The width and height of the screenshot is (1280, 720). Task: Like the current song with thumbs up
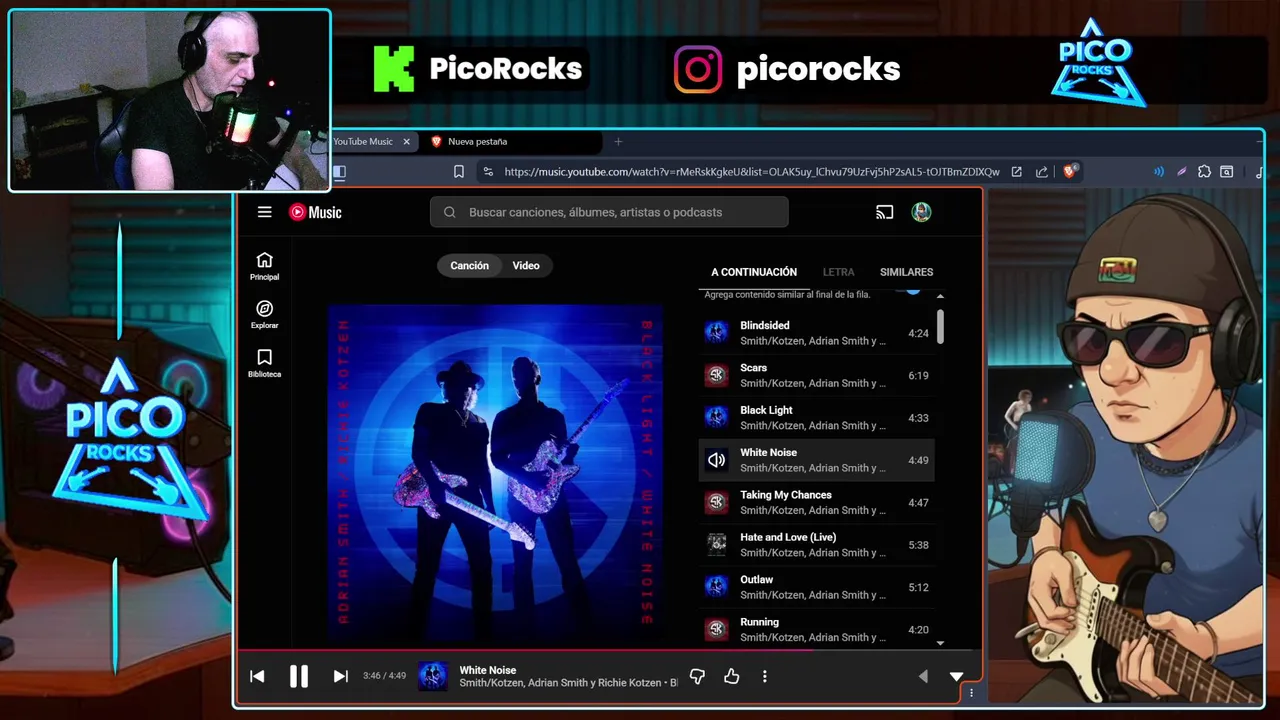click(x=731, y=676)
